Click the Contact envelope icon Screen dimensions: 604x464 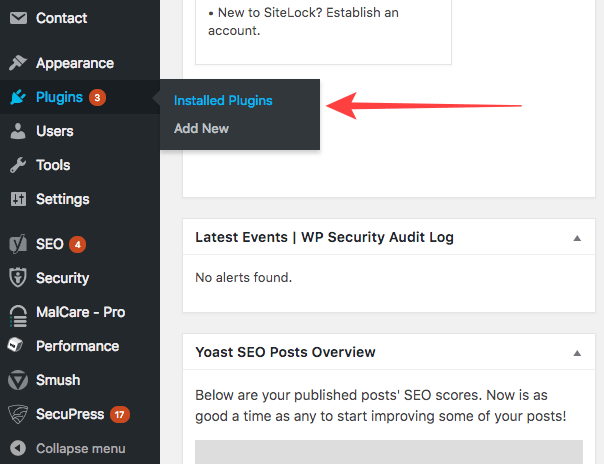(x=17, y=18)
